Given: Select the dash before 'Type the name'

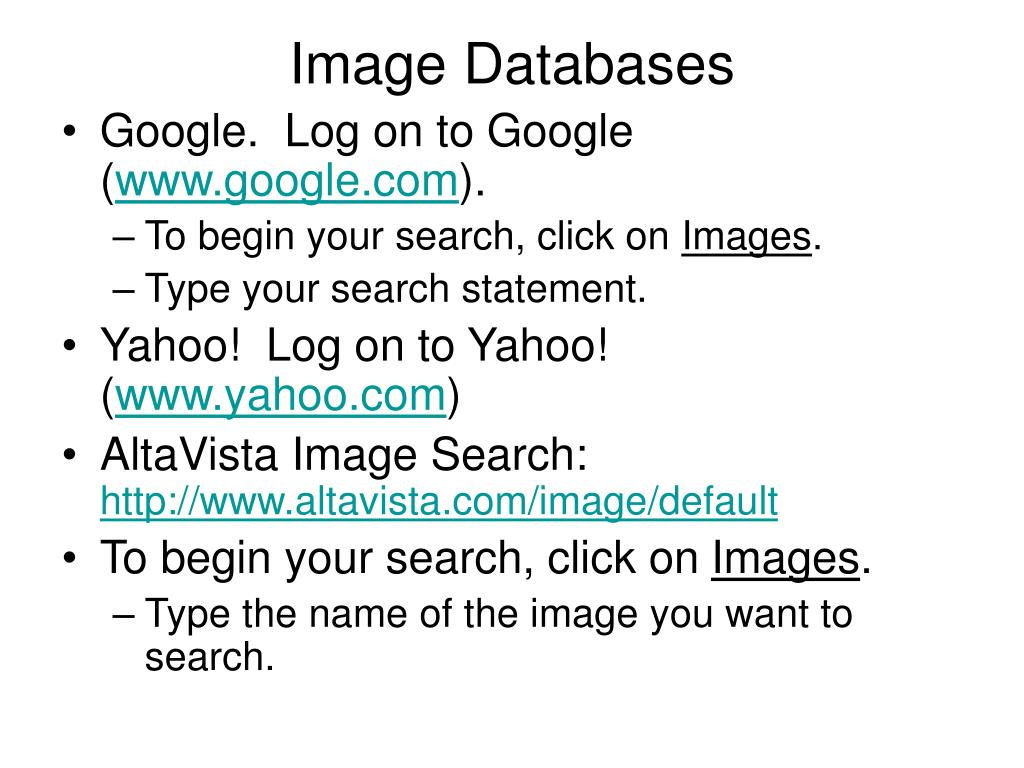Looking at the screenshot, I should [123, 616].
